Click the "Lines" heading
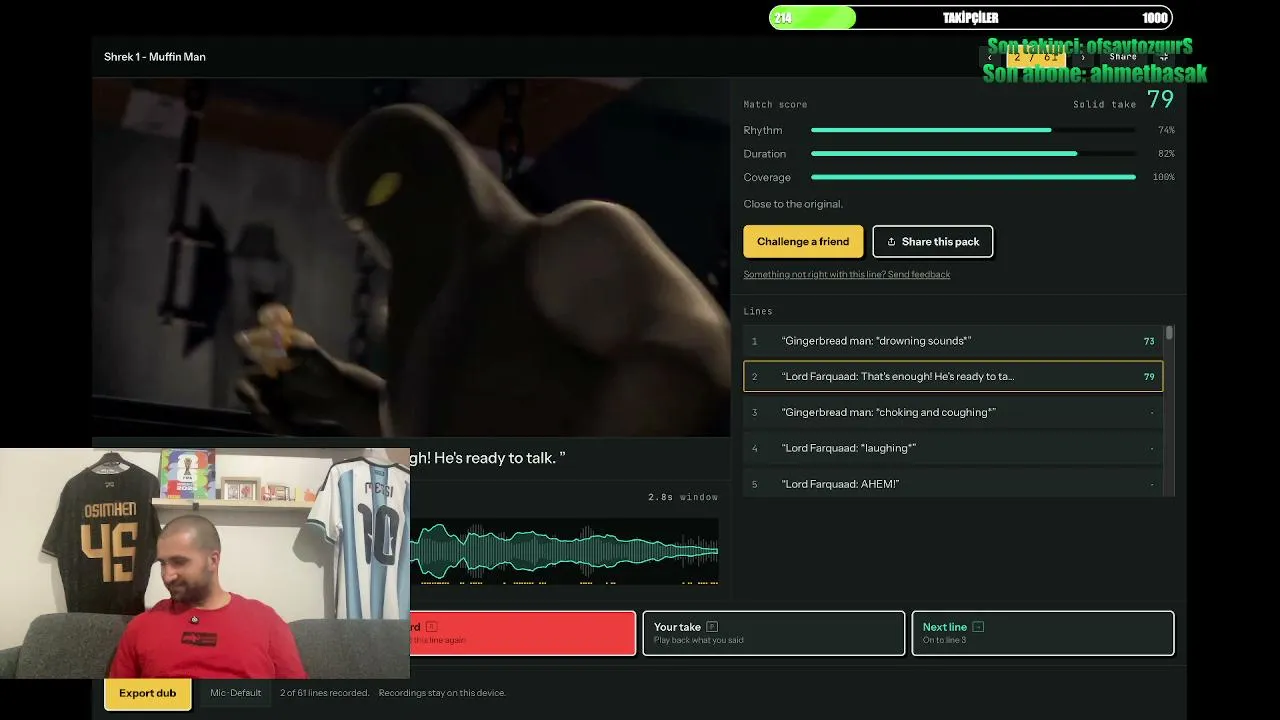 [x=758, y=311]
